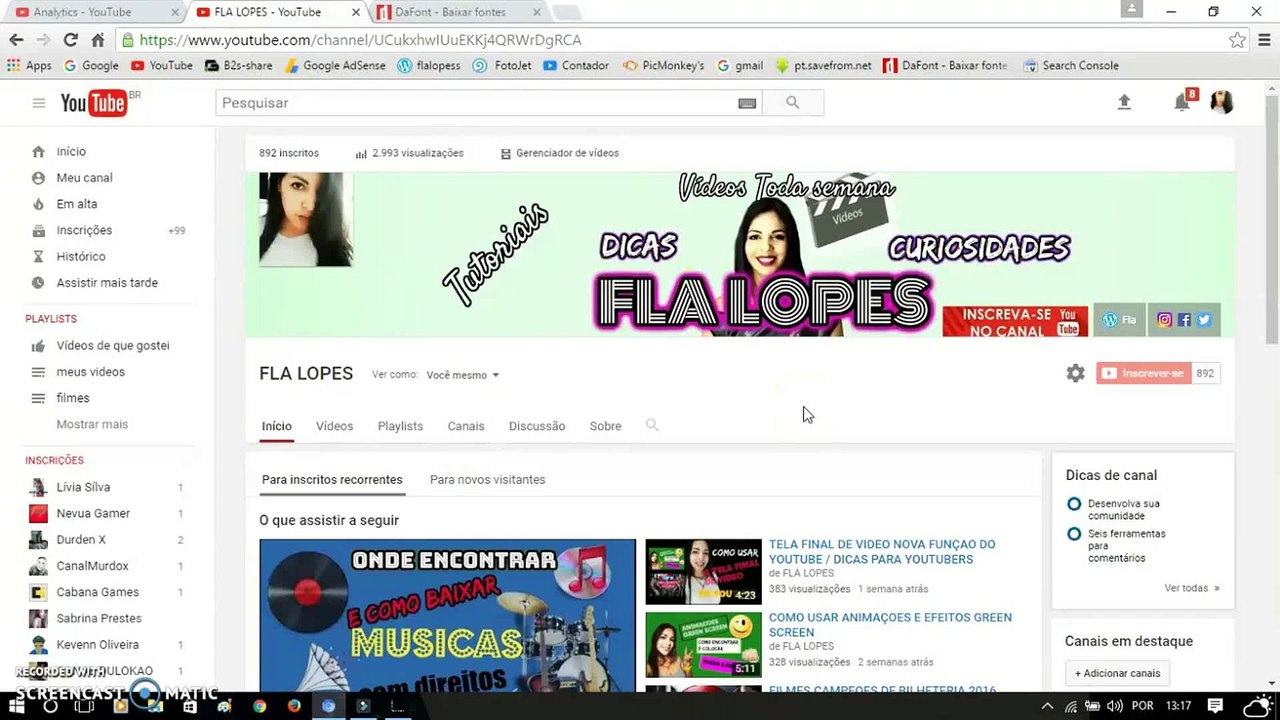
Task: Go to the YouTube logo home
Action: click(94, 103)
